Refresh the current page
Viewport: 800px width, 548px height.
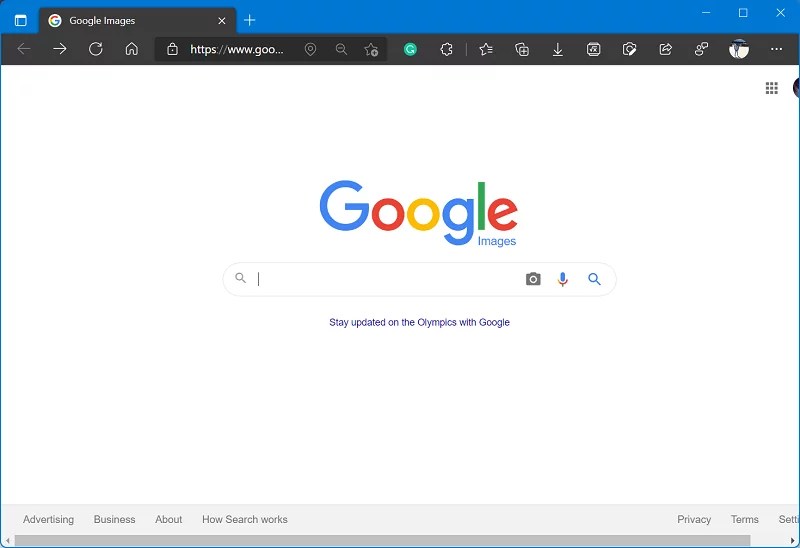[95, 49]
